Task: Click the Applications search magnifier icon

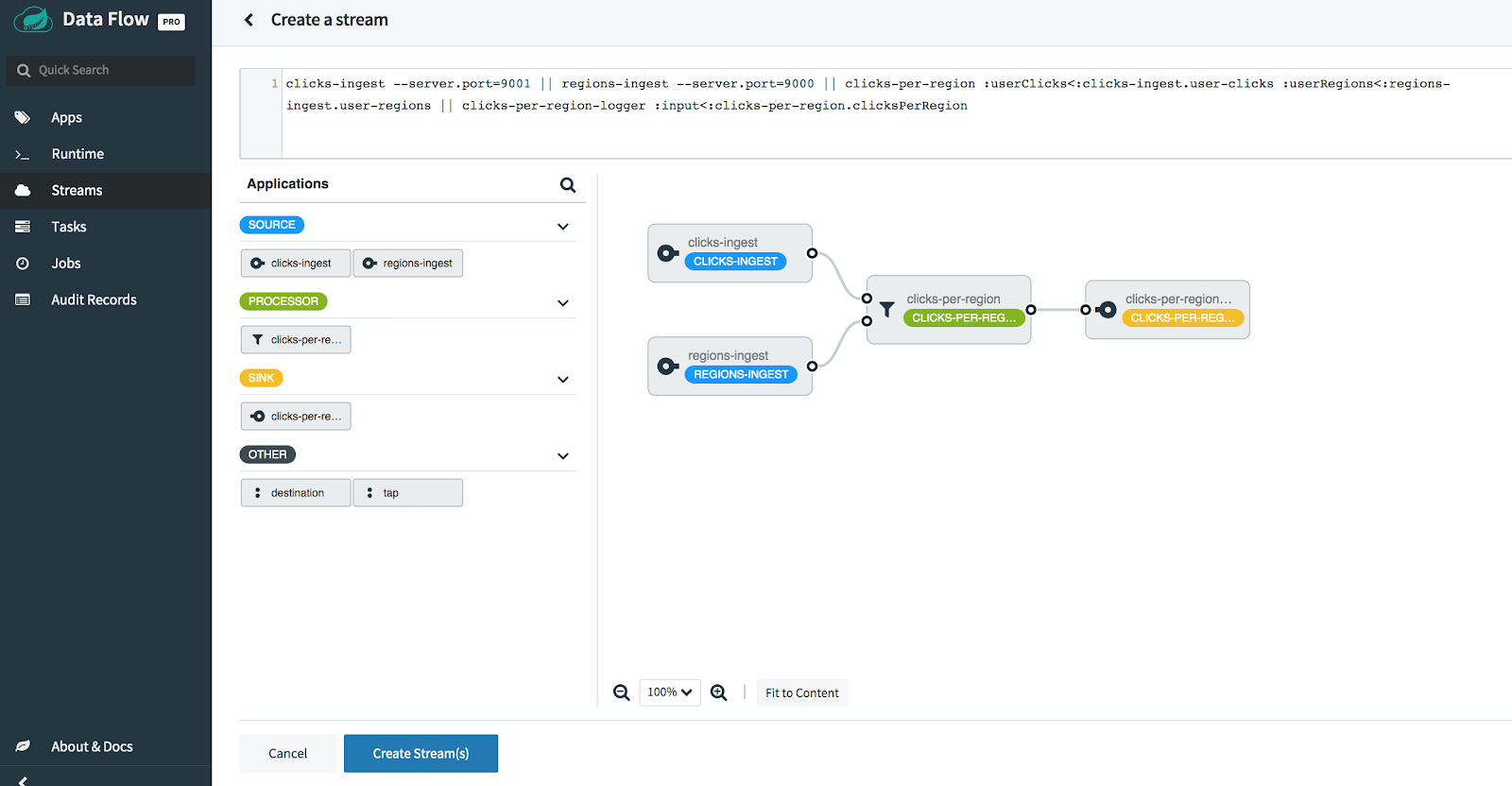Action: 567,185
